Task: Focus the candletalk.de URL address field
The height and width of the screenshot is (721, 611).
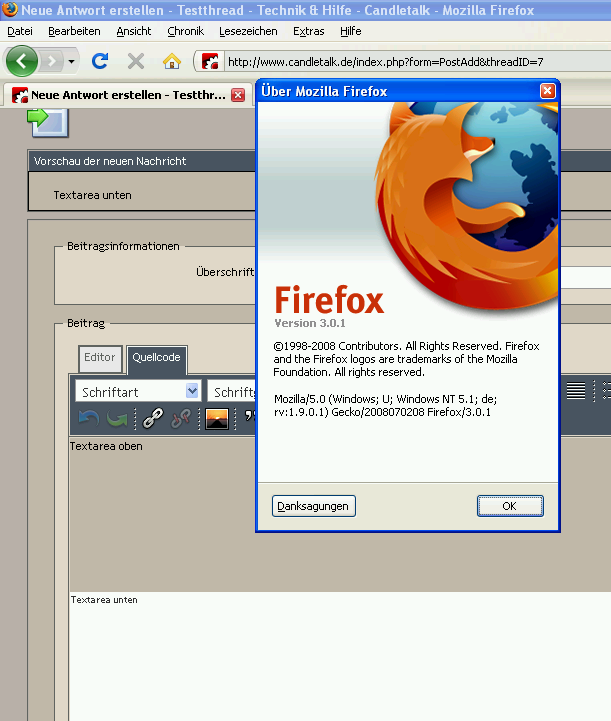Action: pos(417,62)
